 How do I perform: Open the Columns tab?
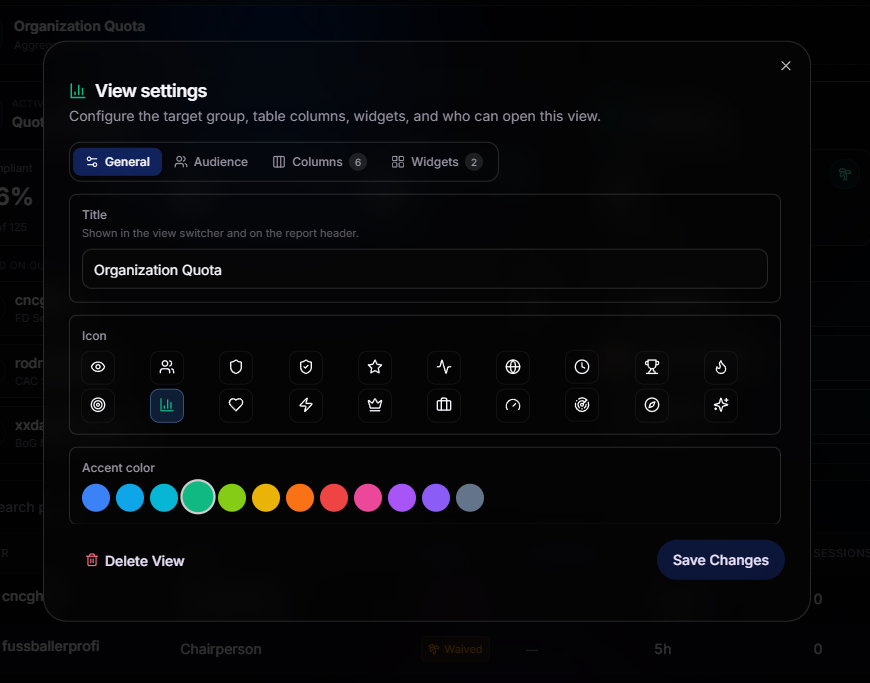tap(319, 162)
